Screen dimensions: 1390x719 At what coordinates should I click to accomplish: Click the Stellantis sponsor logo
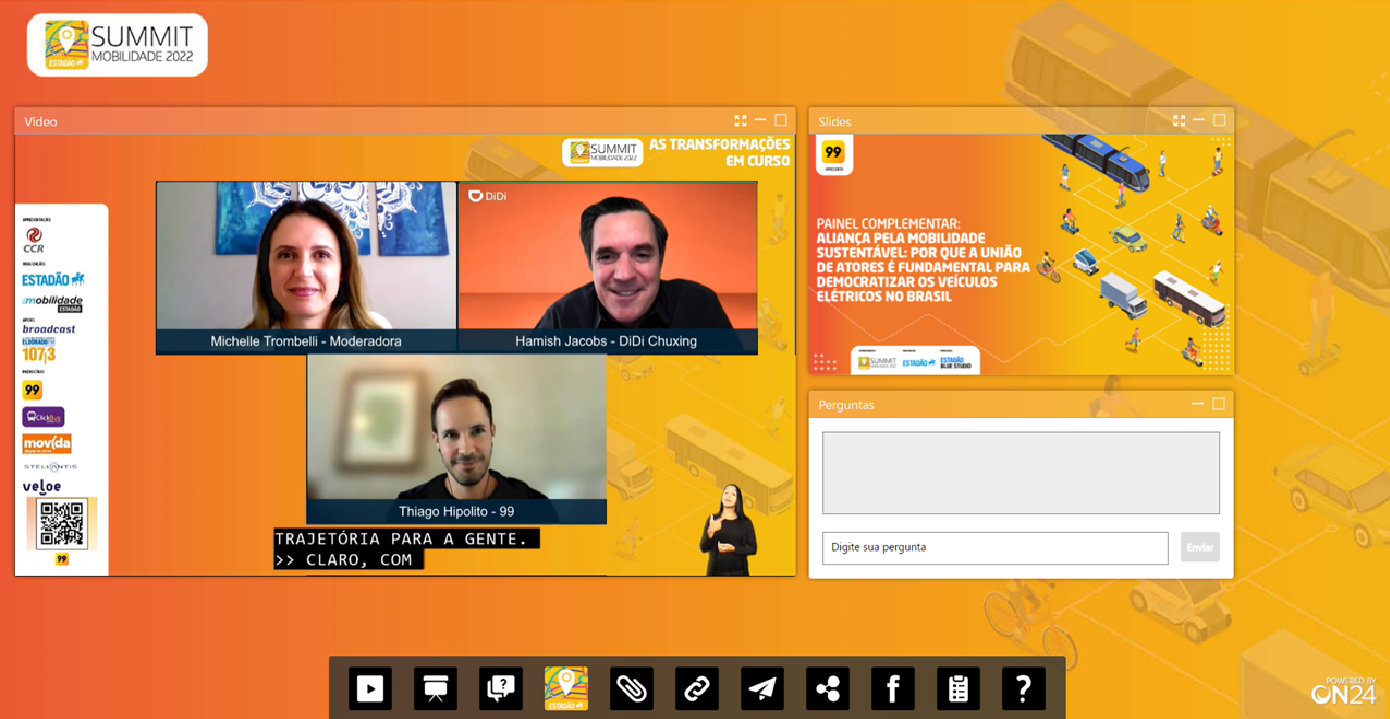50,467
